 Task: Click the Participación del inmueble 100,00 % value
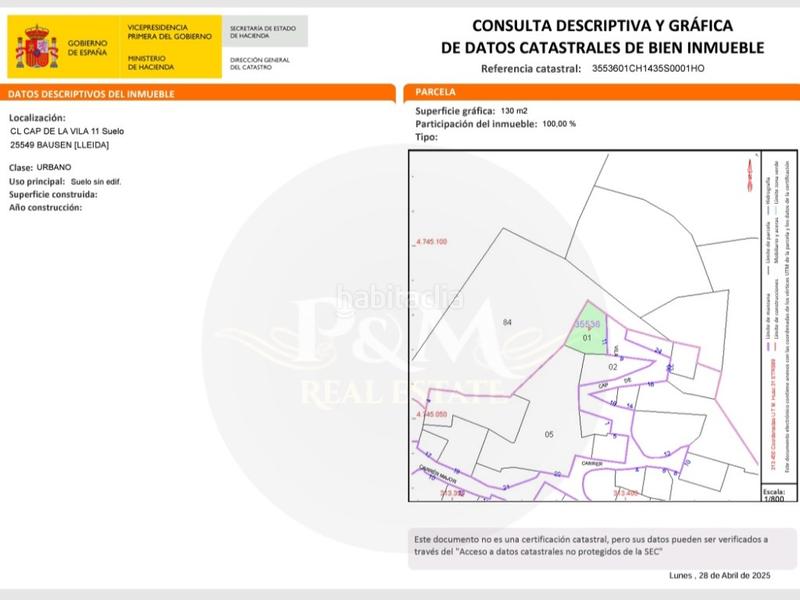(559, 123)
